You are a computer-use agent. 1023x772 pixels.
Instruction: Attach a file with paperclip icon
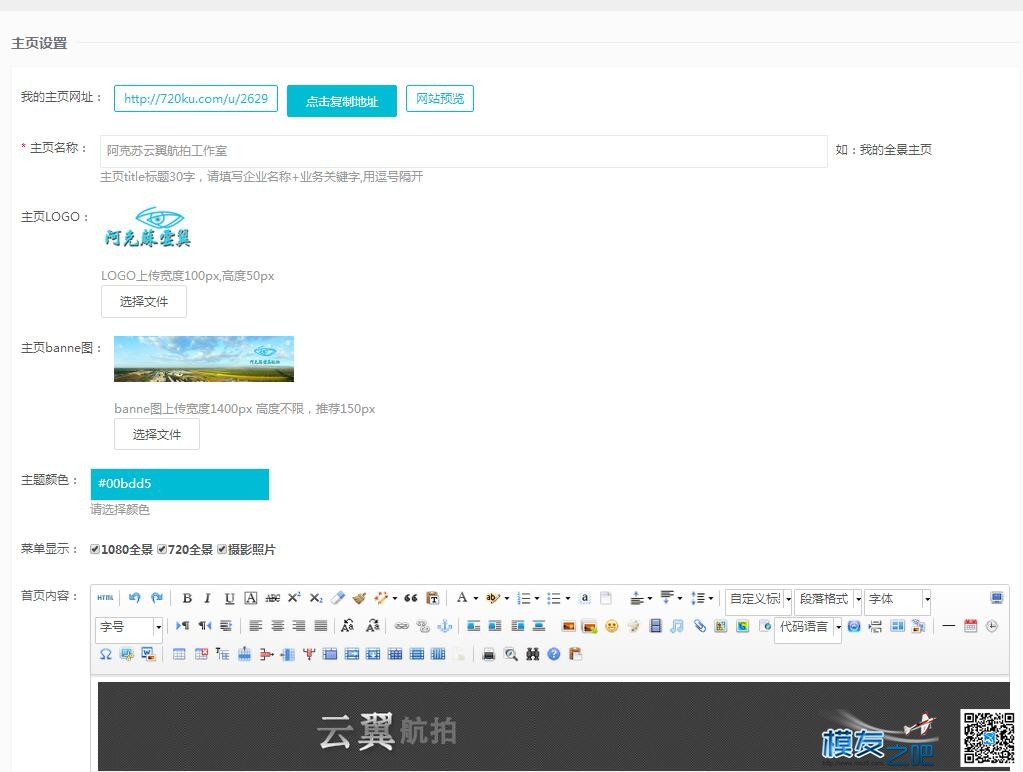pyautogui.click(x=699, y=626)
